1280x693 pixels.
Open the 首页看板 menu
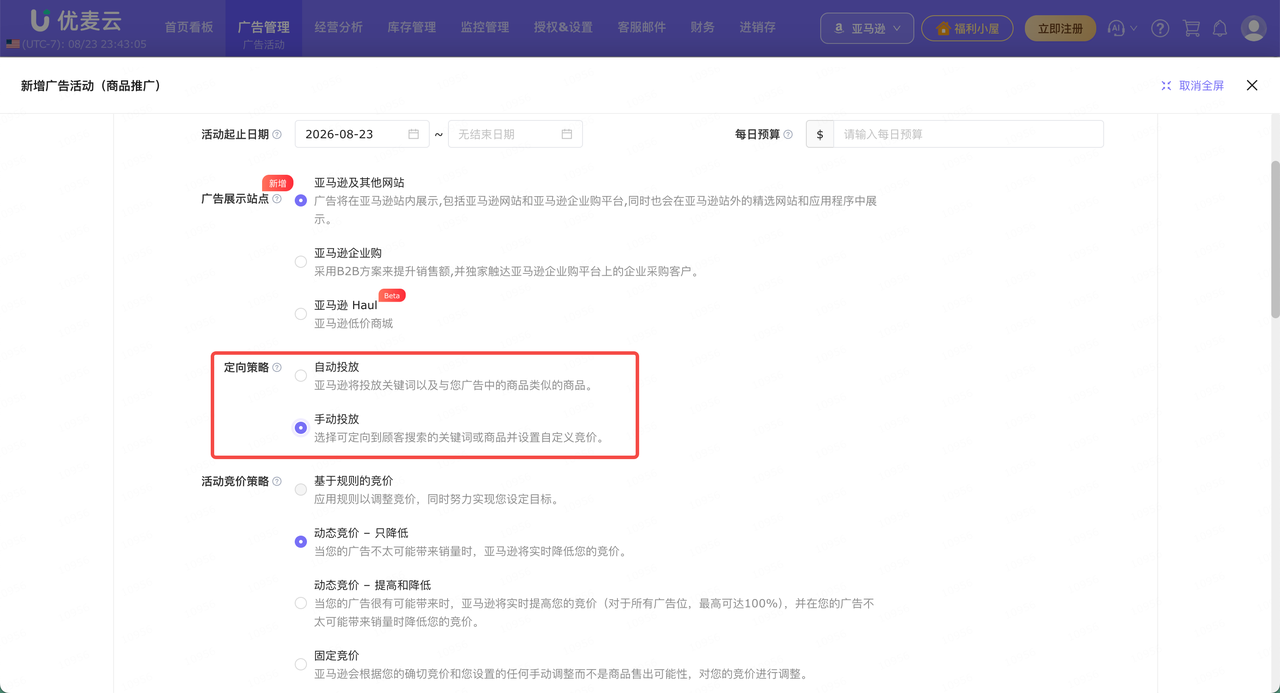(x=189, y=27)
